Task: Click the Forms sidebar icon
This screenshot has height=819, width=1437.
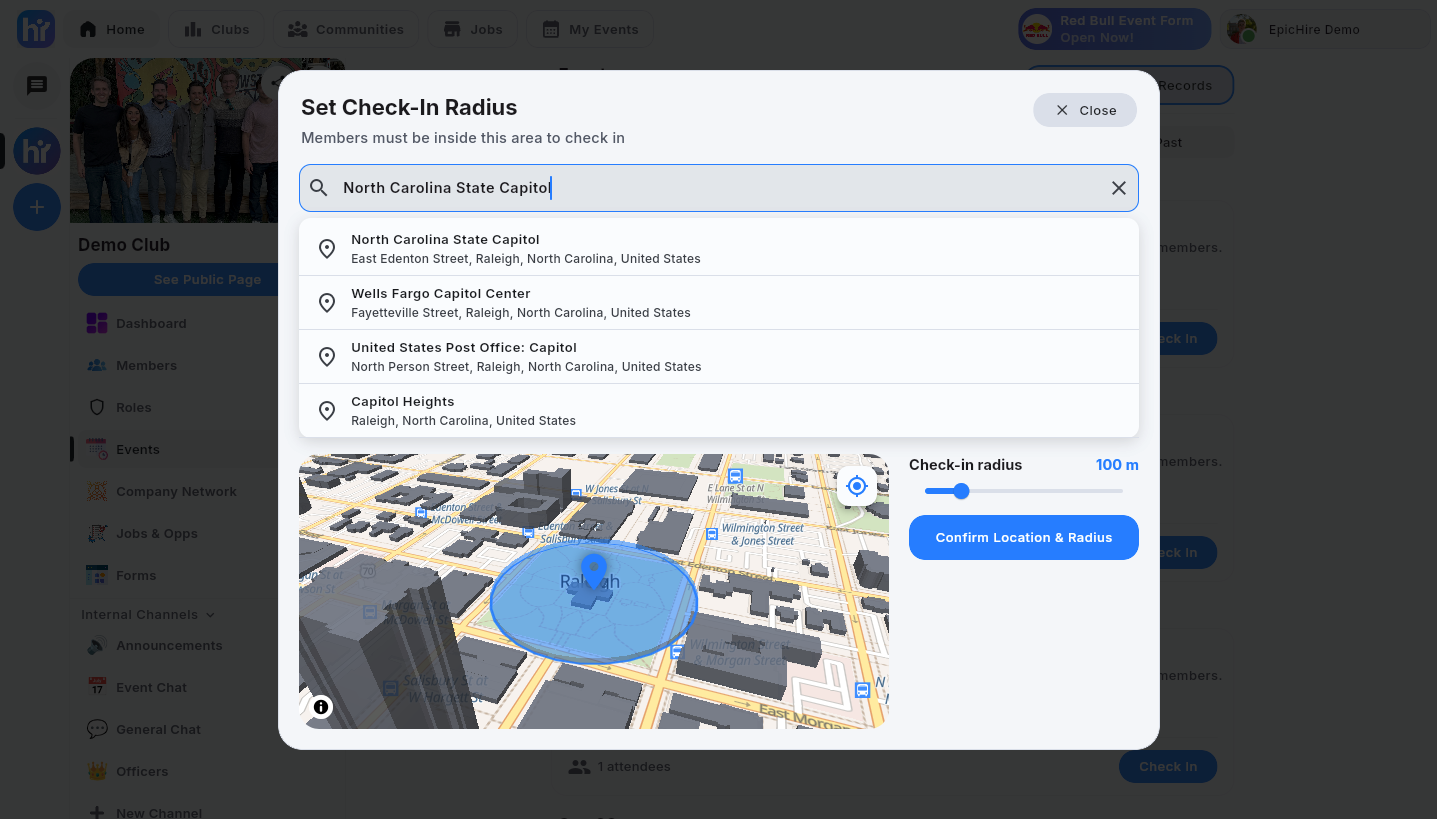Action: pyautogui.click(x=97, y=575)
